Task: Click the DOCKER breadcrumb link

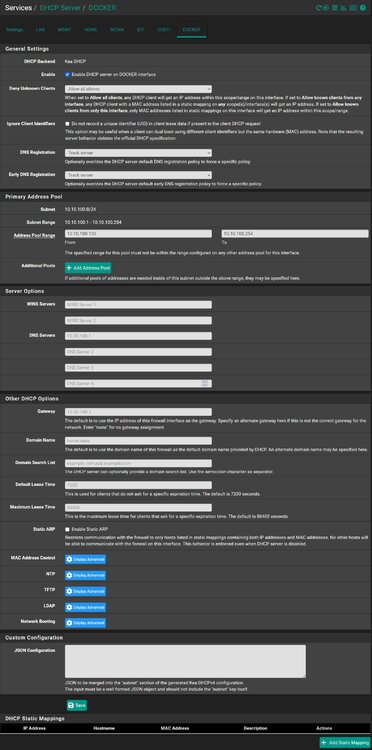Action: pos(102,8)
